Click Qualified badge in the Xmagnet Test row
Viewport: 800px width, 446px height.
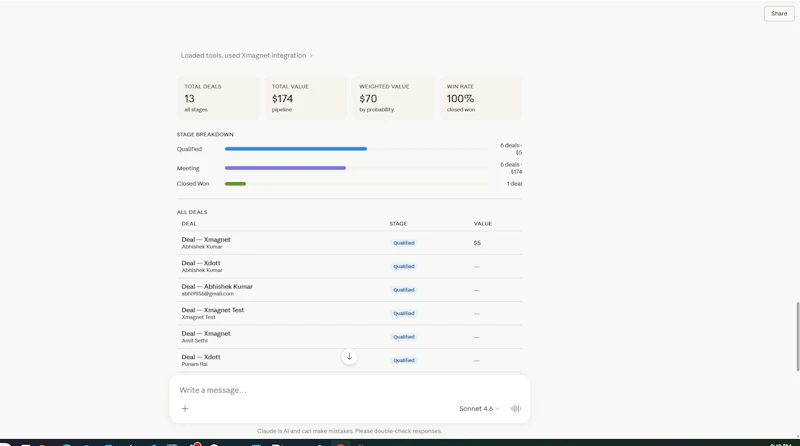[x=404, y=313]
